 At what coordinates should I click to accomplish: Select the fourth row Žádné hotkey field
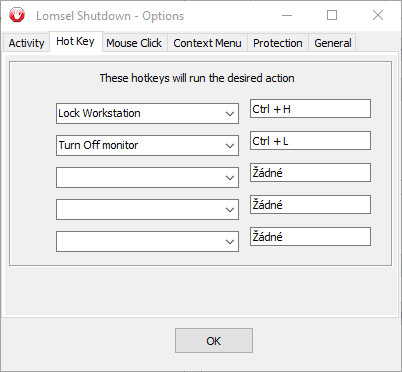point(310,204)
